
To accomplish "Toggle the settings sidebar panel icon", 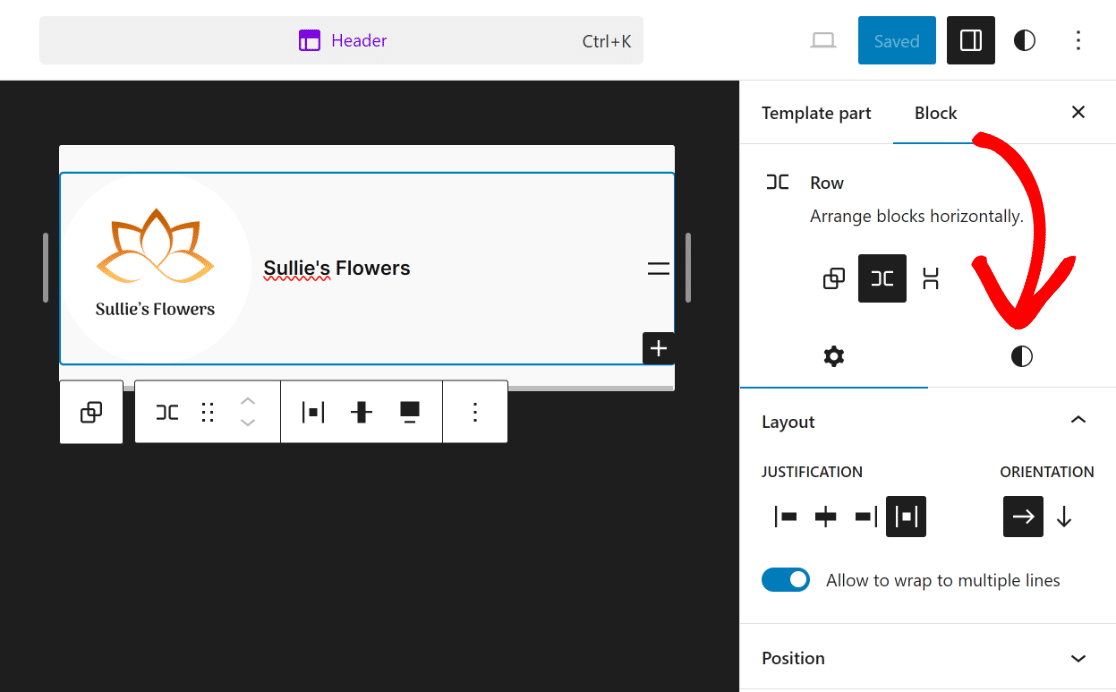I will click(970, 41).
